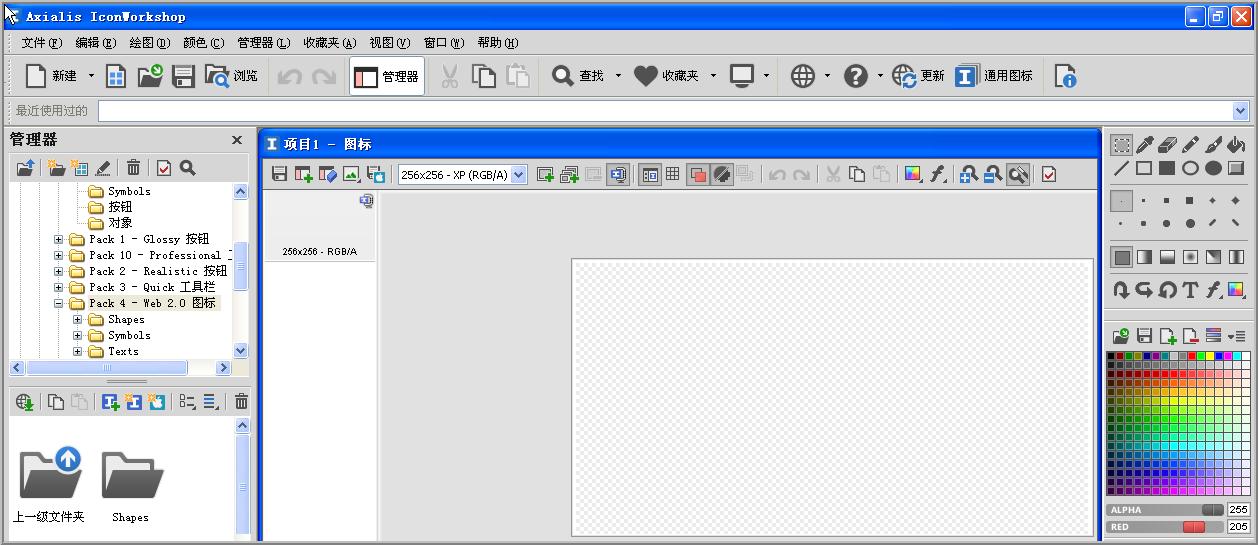Pick the filled ellipse drawing tool
Viewport: 1258px width, 545px height.
point(1213,168)
